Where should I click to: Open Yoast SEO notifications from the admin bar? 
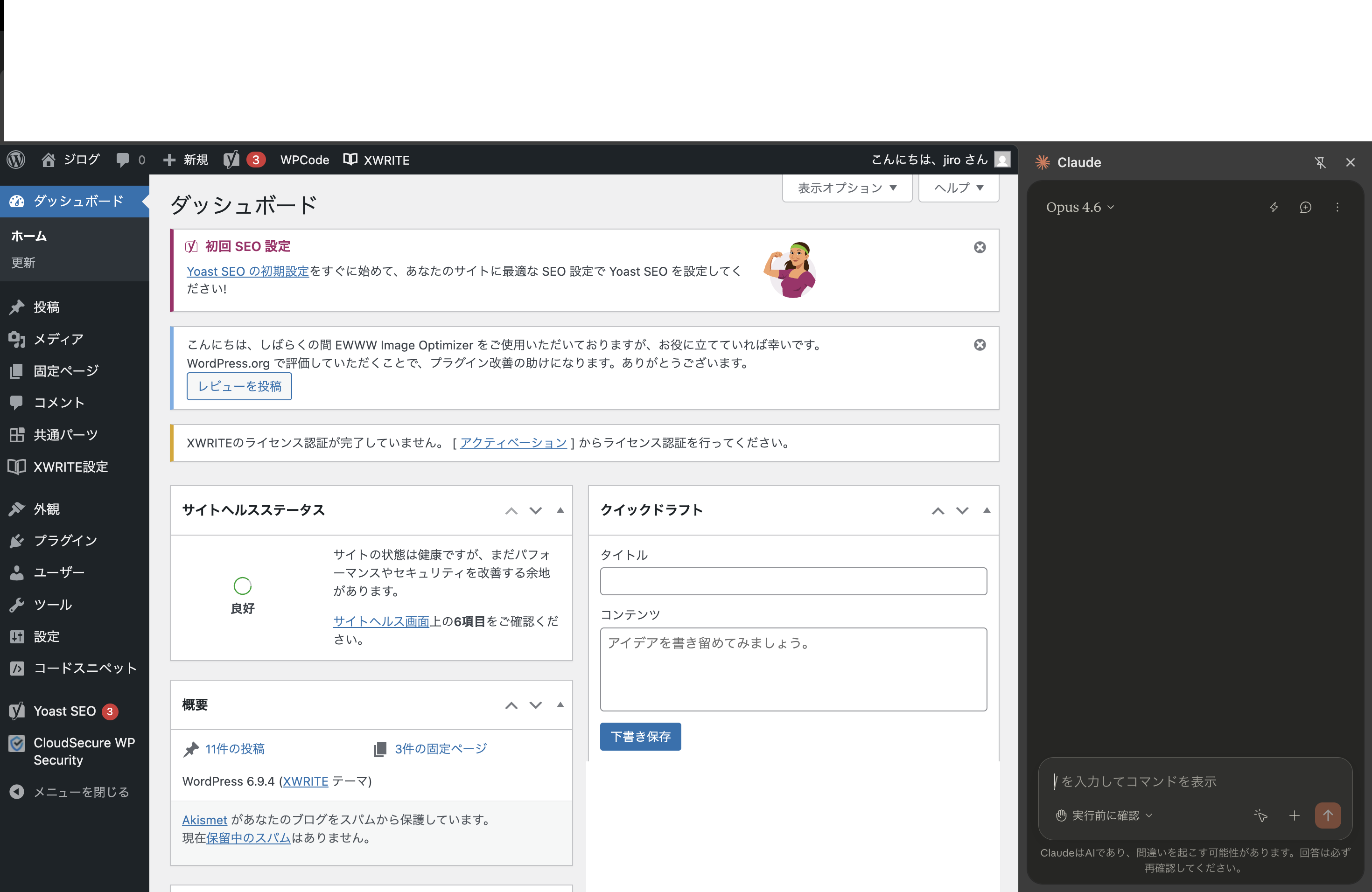(x=243, y=160)
